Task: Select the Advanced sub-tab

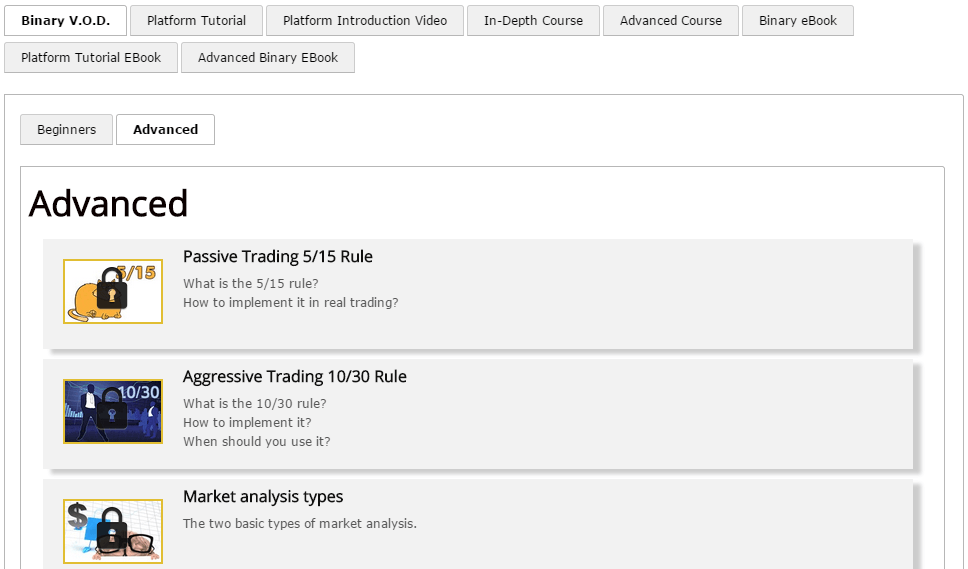Action: (x=166, y=130)
